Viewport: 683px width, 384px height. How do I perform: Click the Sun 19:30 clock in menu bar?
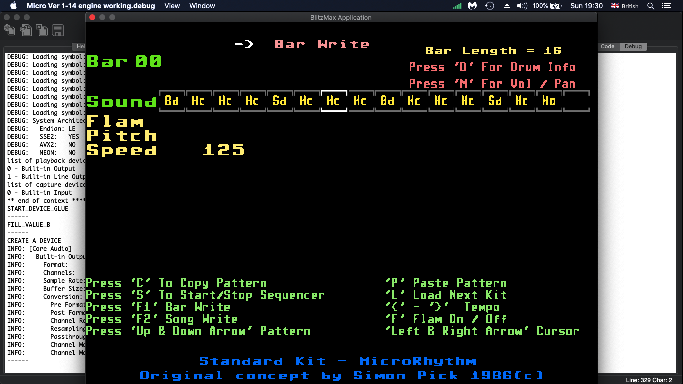(x=587, y=6)
